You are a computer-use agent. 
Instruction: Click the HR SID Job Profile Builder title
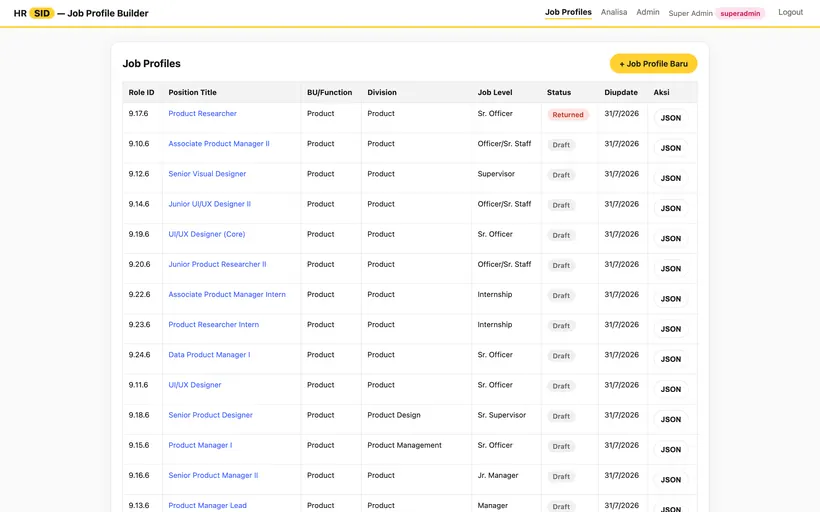(81, 13)
